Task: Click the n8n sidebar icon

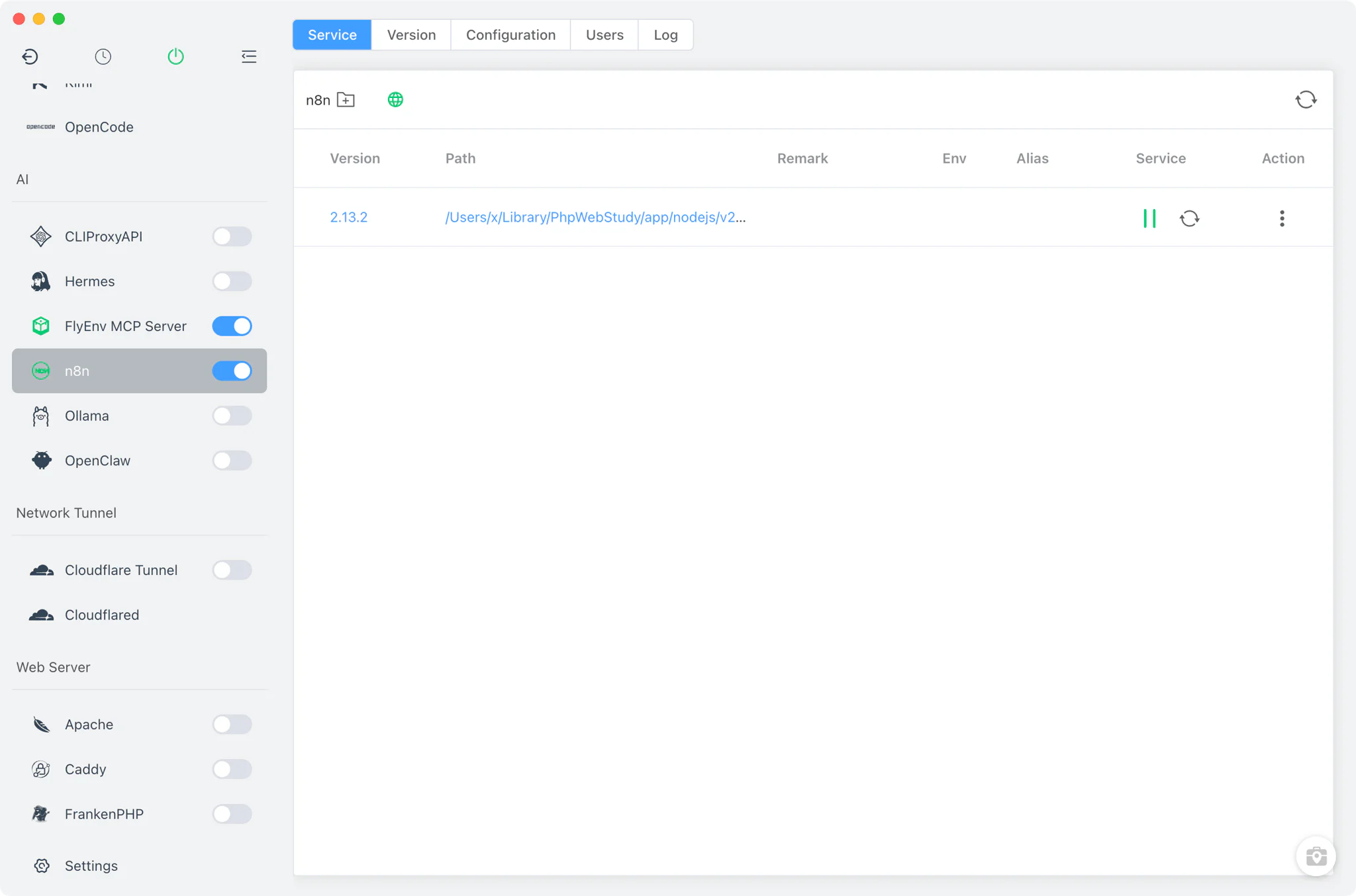Action: pos(40,371)
